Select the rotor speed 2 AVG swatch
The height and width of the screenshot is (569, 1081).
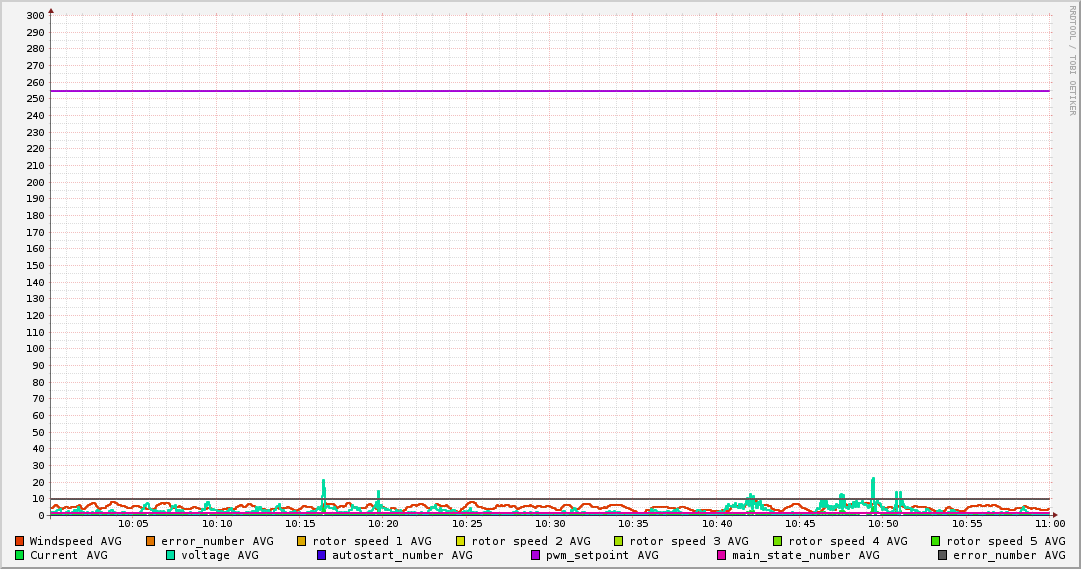click(x=461, y=541)
